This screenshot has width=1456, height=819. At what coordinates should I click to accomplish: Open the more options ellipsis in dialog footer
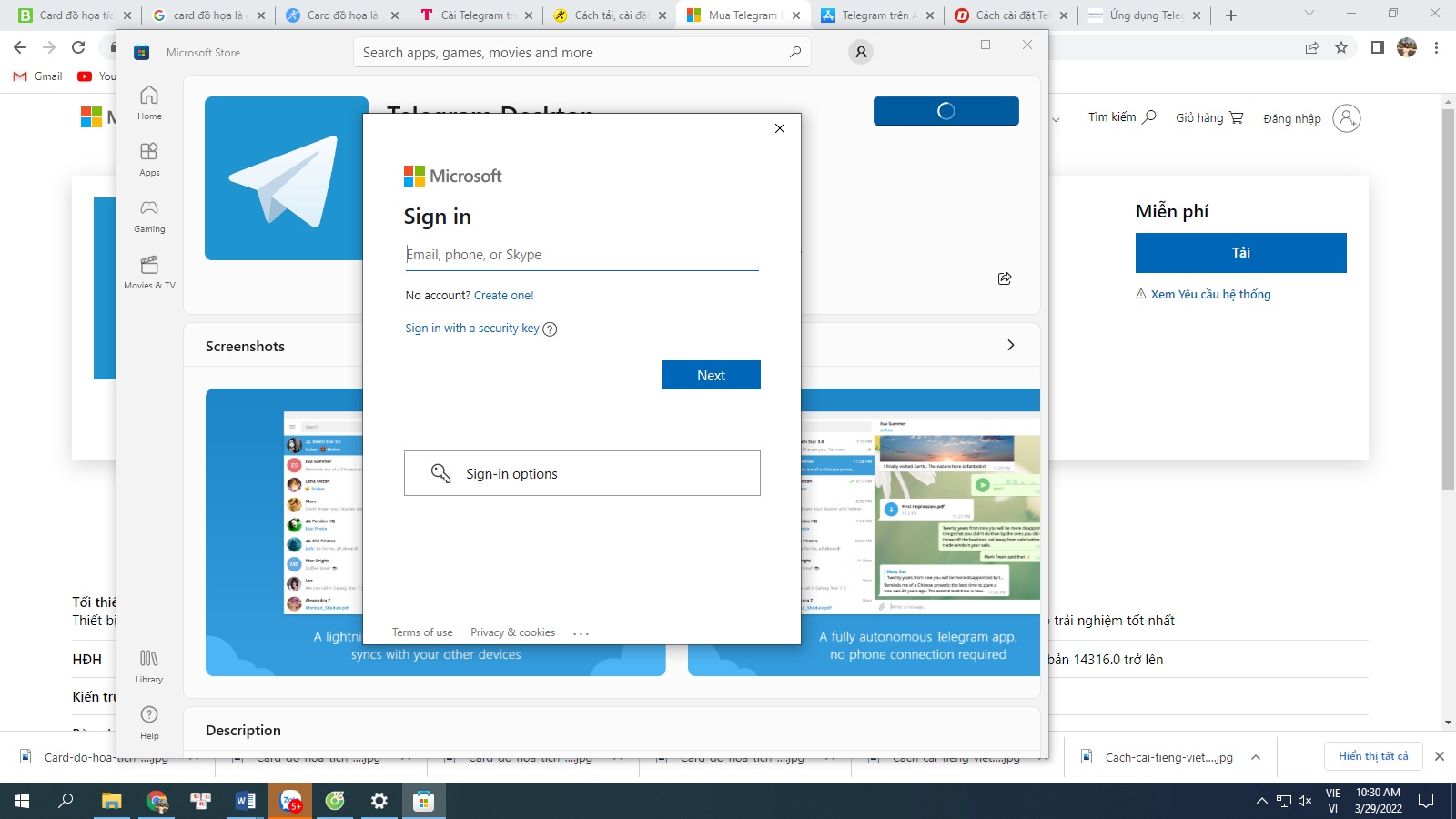tap(581, 633)
